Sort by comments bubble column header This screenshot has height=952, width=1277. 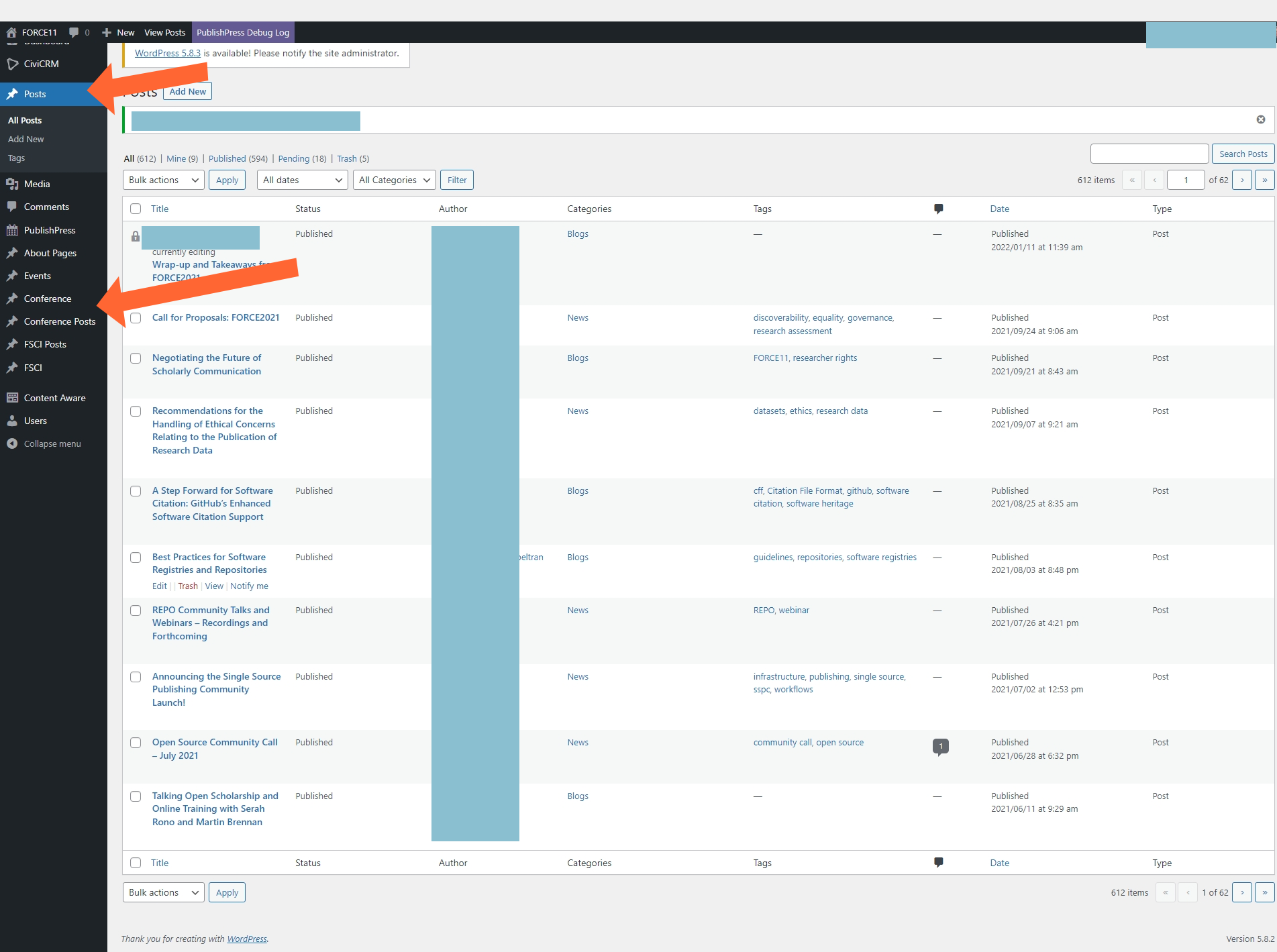tap(938, 209)
